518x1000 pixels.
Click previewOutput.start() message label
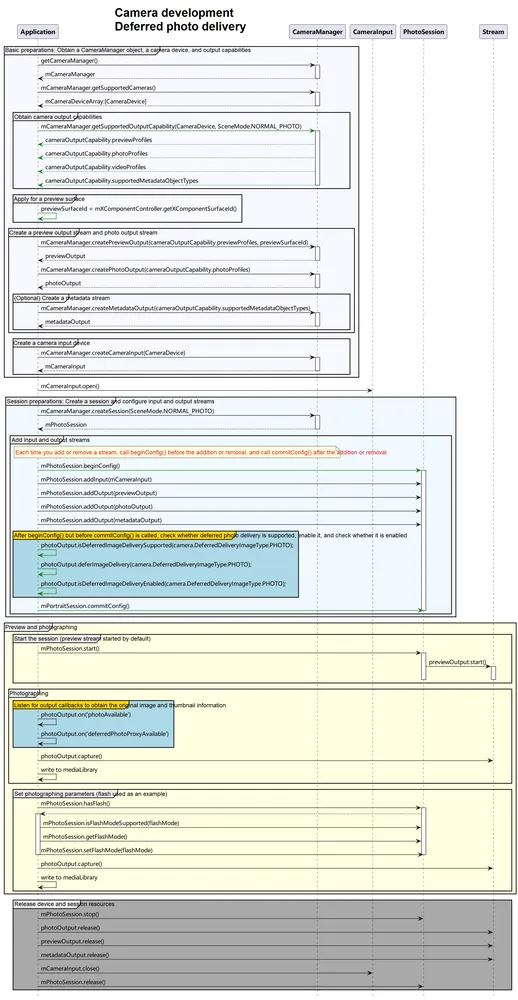point(457,662)
